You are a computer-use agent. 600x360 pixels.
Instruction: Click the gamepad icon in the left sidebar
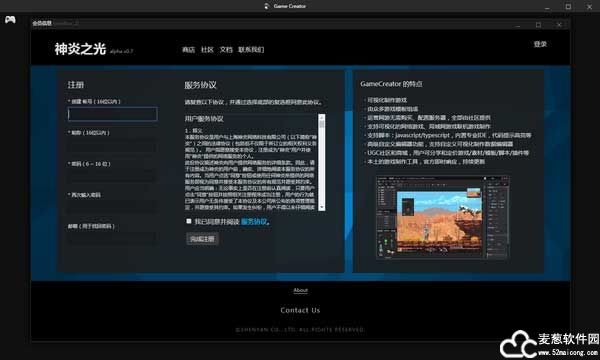point(10,19)
